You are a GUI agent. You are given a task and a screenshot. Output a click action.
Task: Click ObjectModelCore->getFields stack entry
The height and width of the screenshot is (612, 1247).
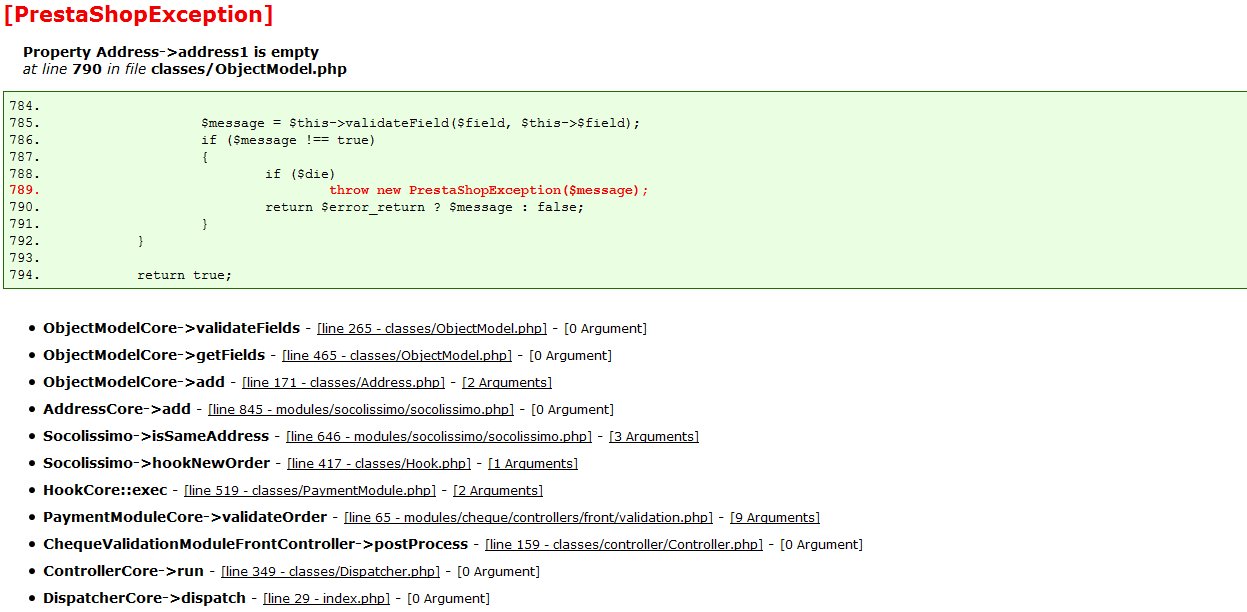(154, 355)
